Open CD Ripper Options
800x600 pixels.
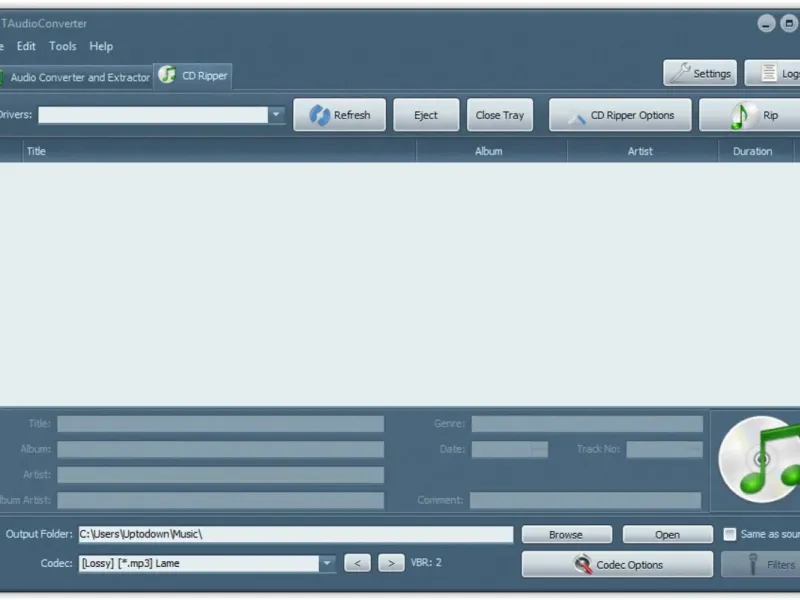[x=620, y=115]
